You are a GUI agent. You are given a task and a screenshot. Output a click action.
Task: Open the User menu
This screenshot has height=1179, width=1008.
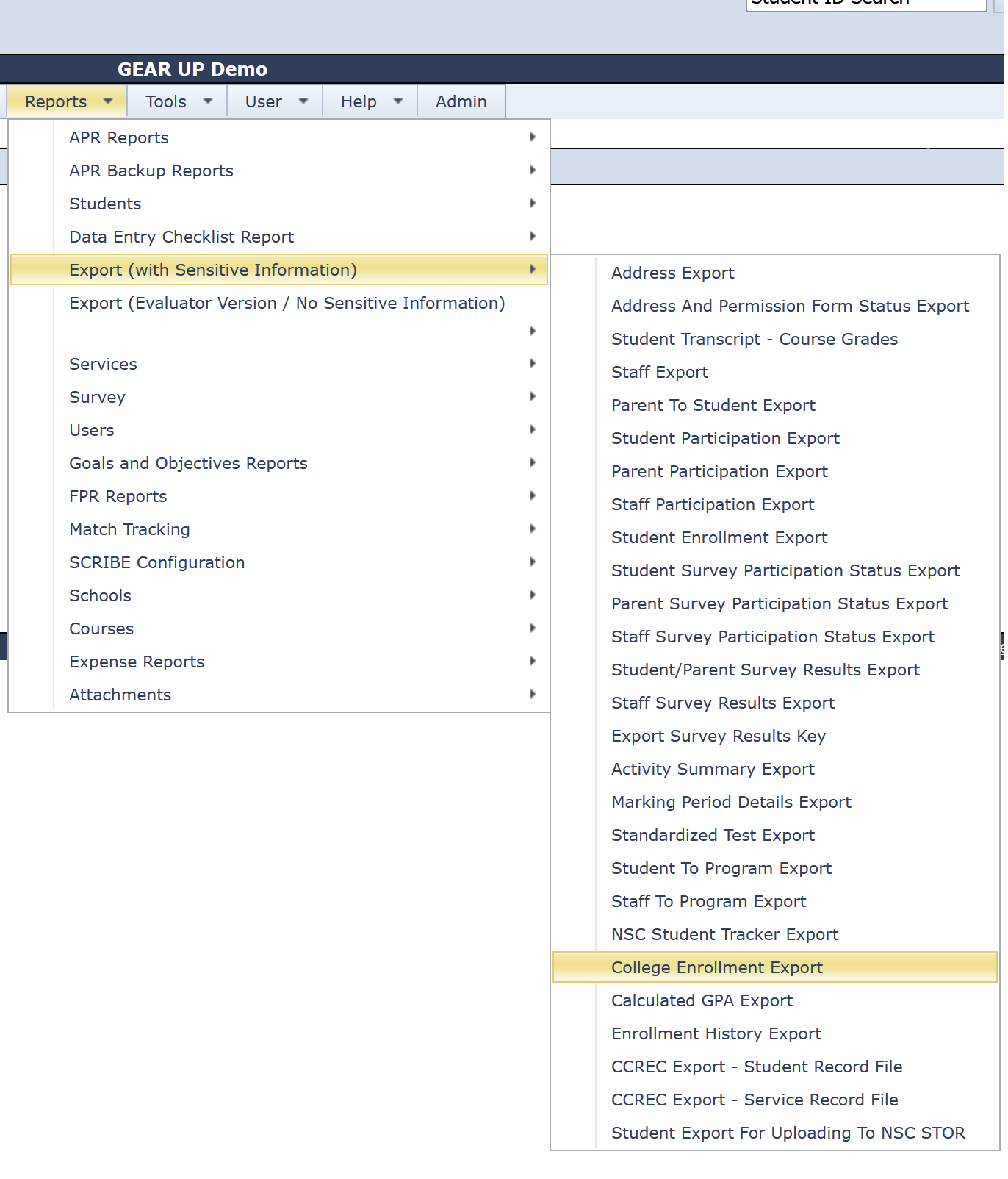coord(275,101)
